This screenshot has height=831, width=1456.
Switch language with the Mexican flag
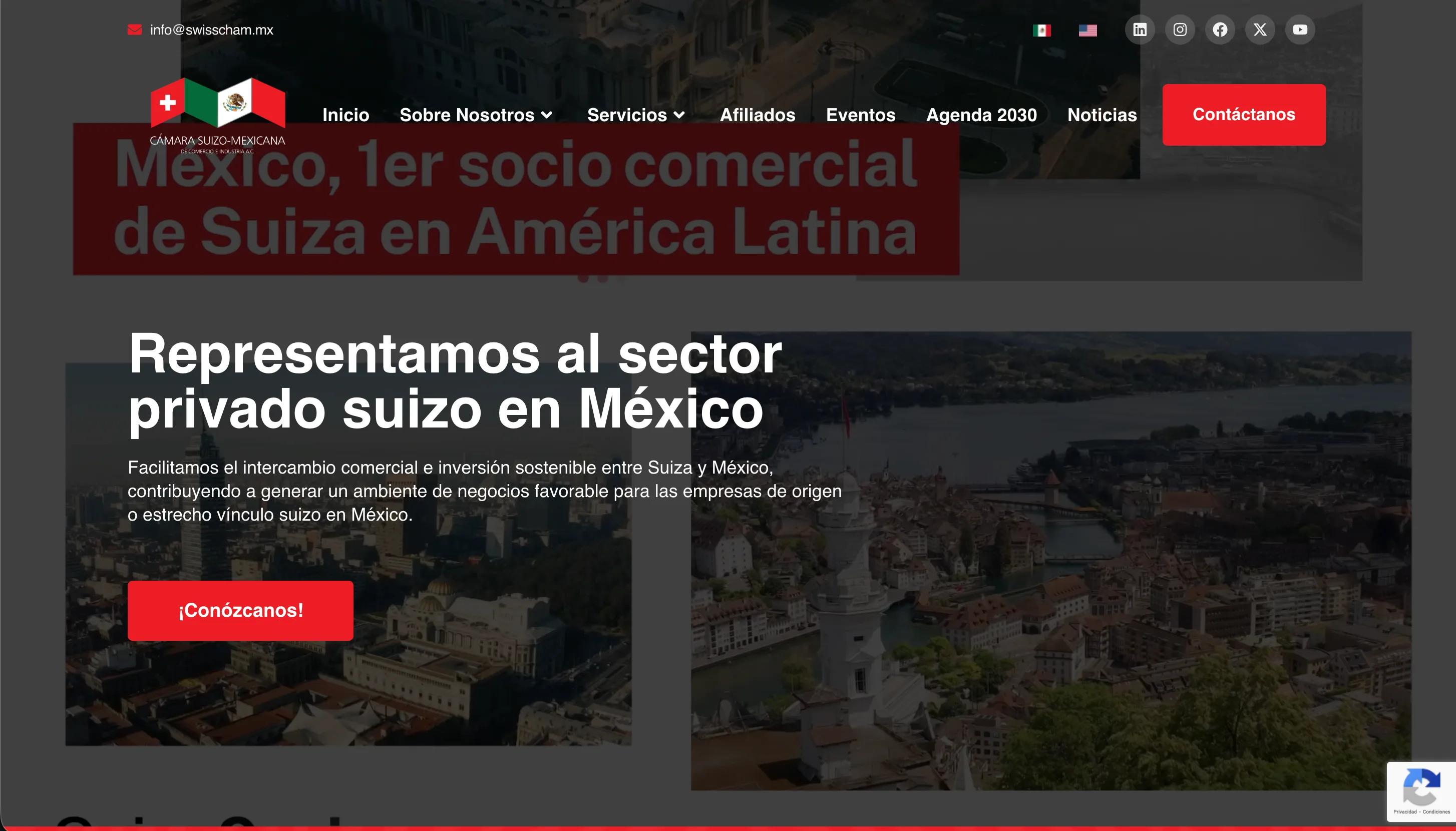[x=1041, y=30]
